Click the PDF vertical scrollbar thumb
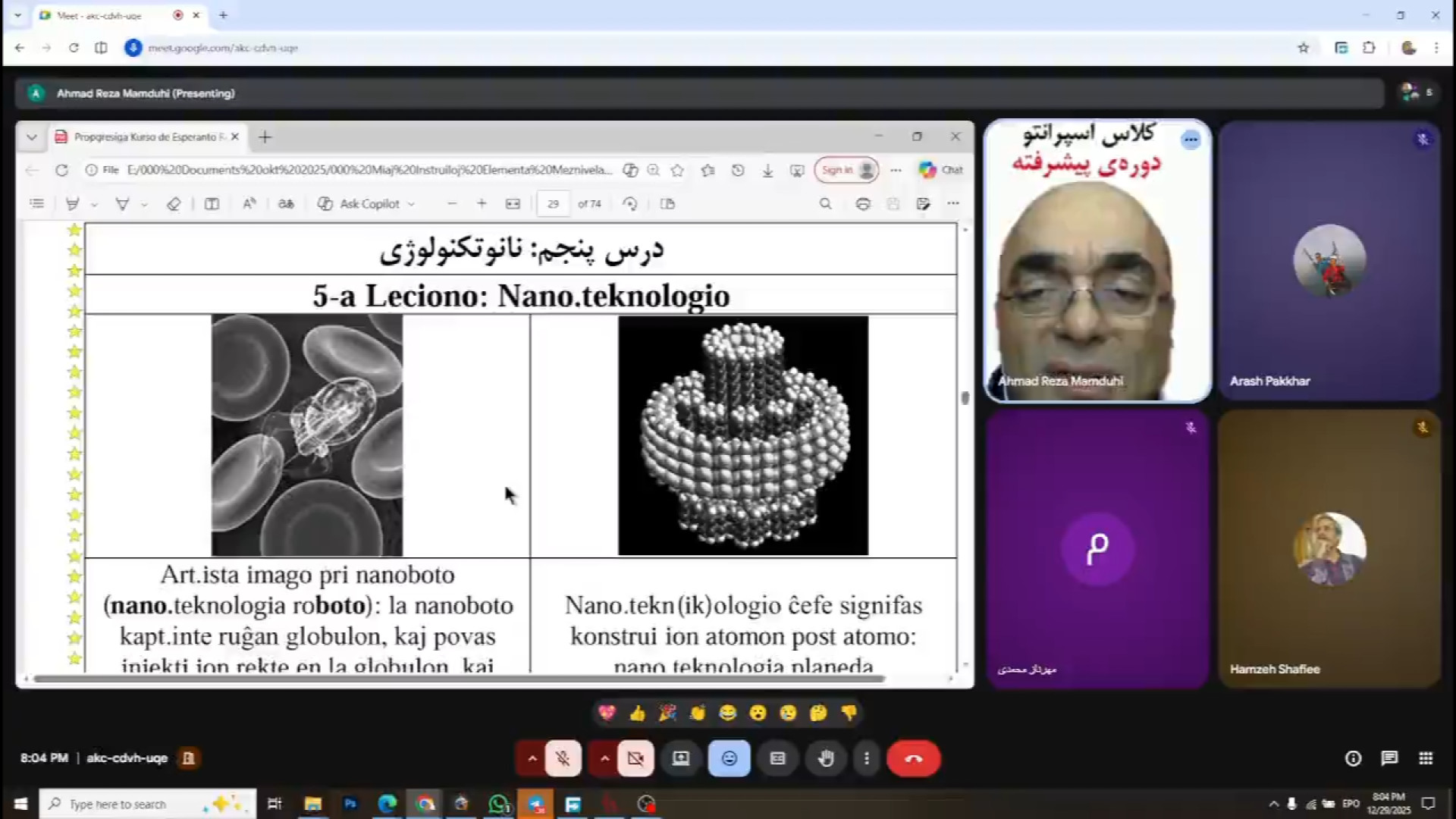The width and height of the screenshot is (1456, 819). (x=965, y=397)
